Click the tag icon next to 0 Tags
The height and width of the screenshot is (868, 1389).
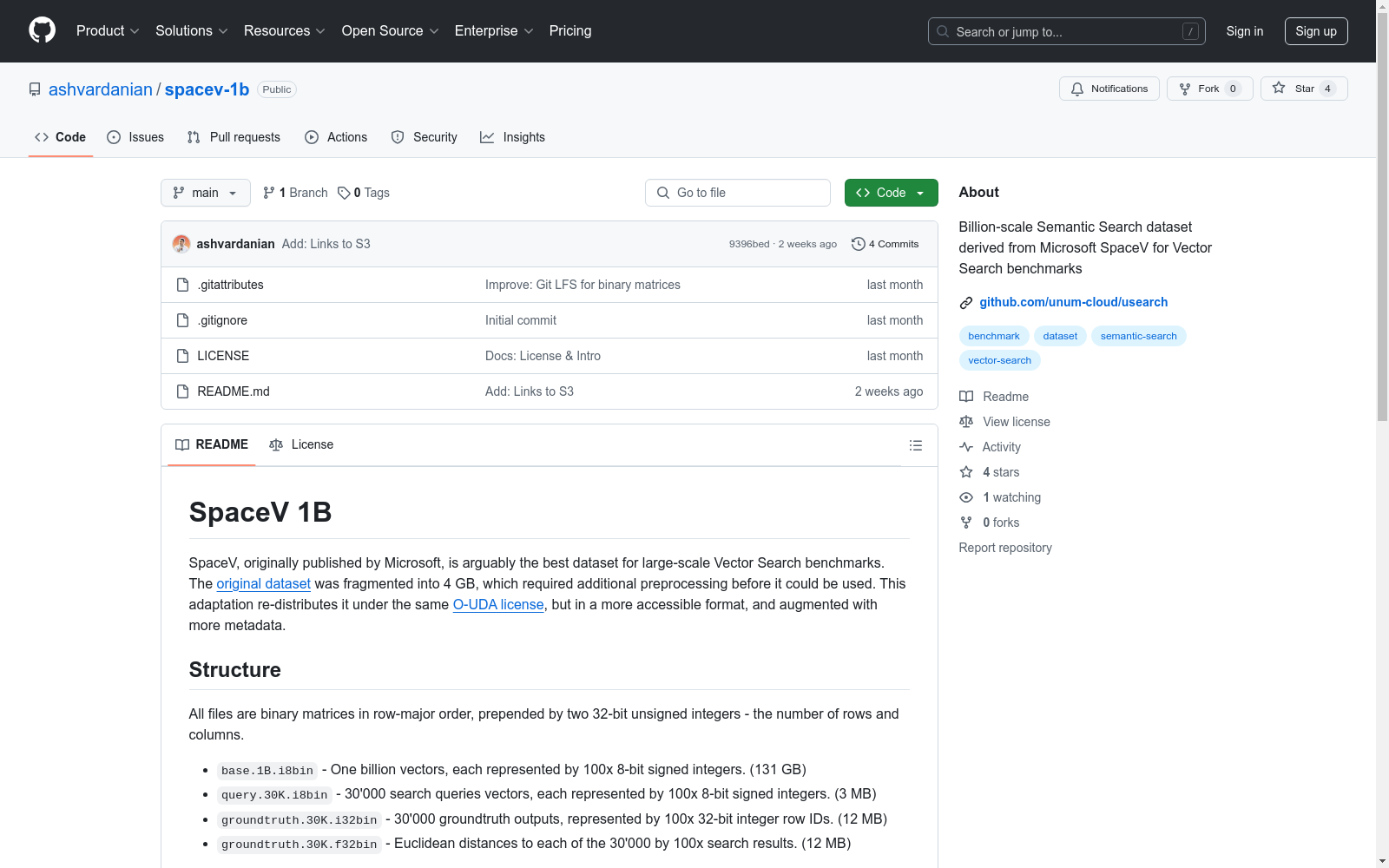[x=344, y=193]
